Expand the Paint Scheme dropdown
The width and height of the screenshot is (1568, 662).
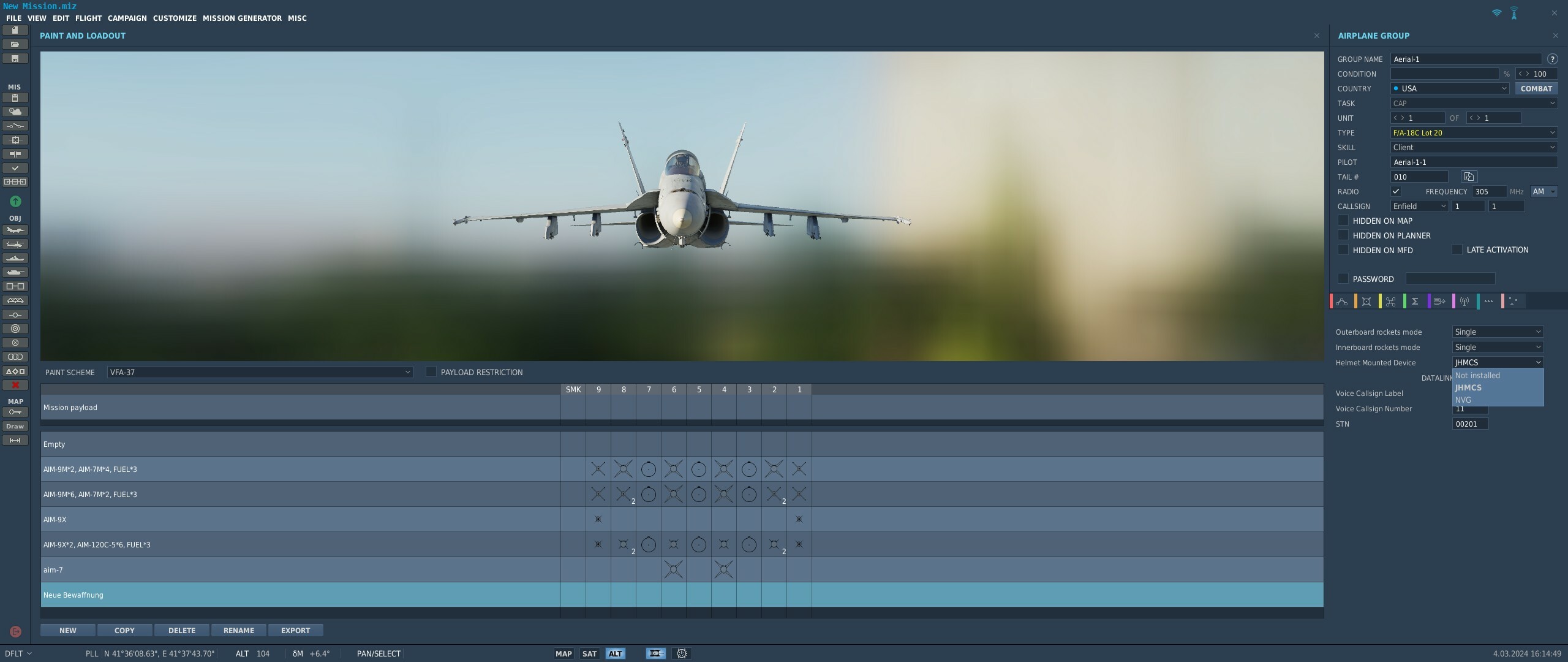click(260, 372)
